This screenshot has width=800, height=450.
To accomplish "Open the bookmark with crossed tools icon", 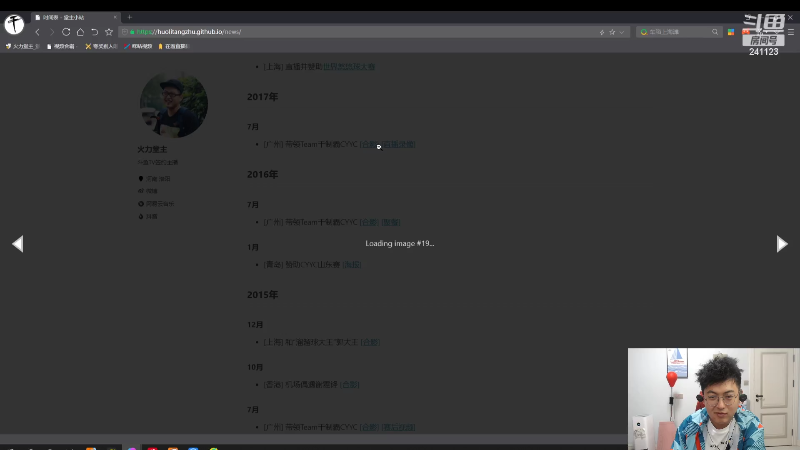I will pyautogui.click(x=101, y=46).
